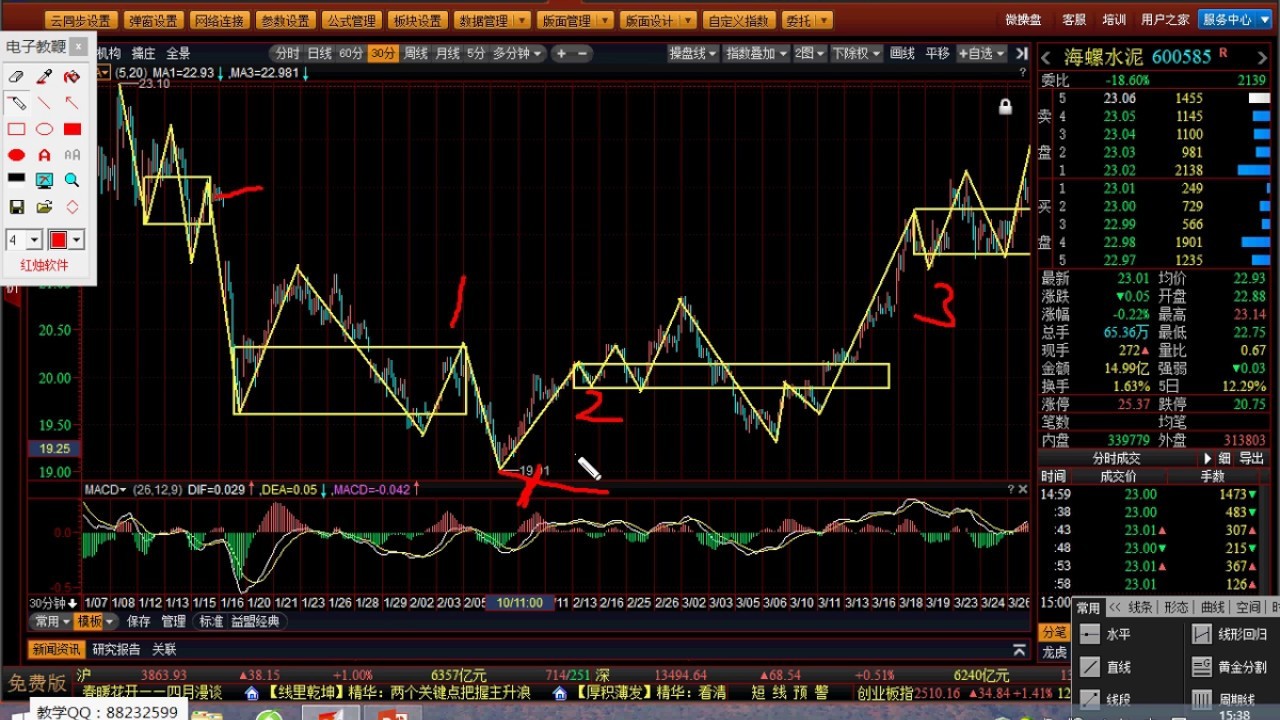Click the red pen color swatch
This screenshot has height=720, width=1280.
coord(58,240)
